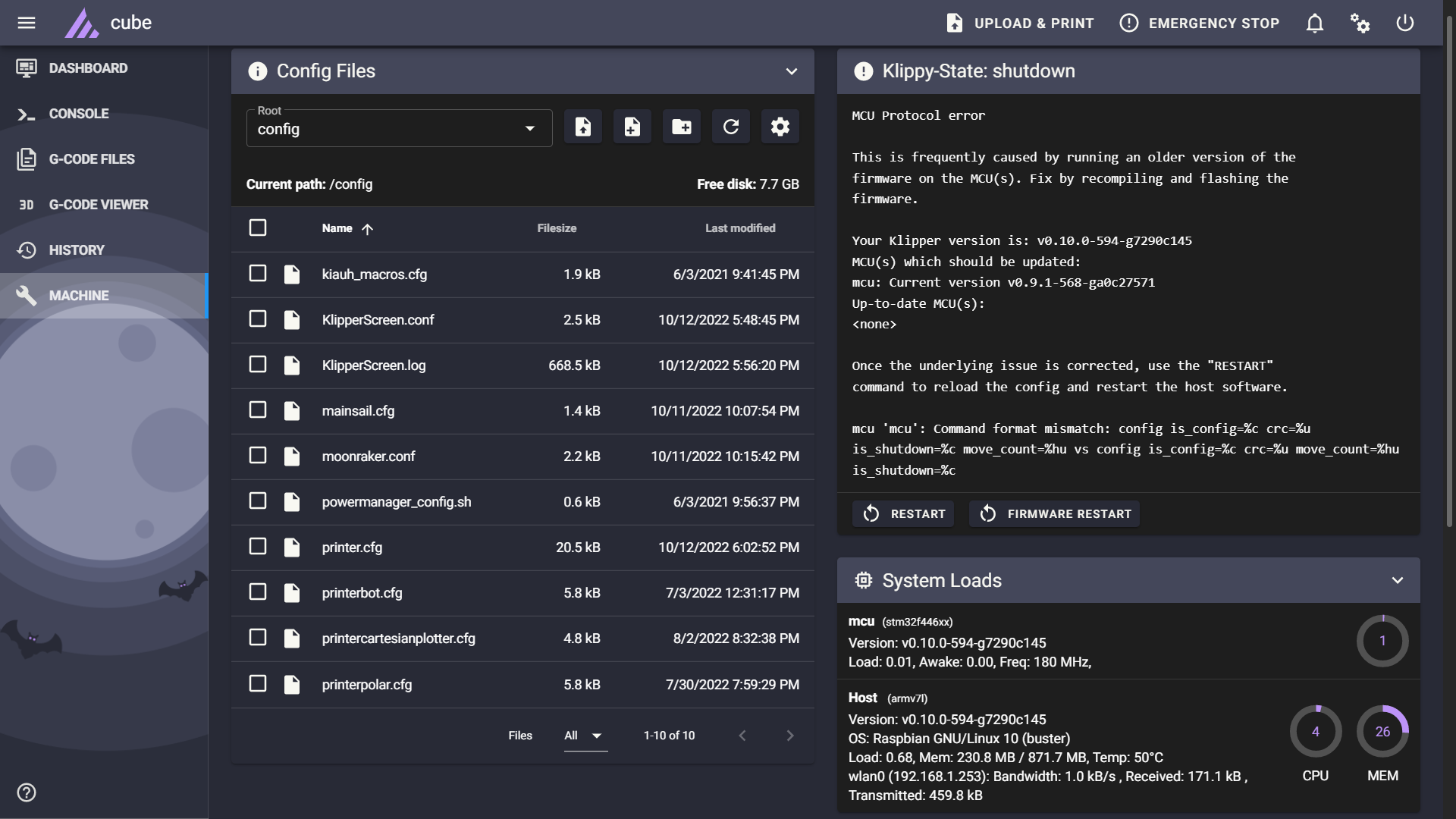Toggle the hamburger sidebar menu
The image size is (1456, 819).
tap(27, 23)
